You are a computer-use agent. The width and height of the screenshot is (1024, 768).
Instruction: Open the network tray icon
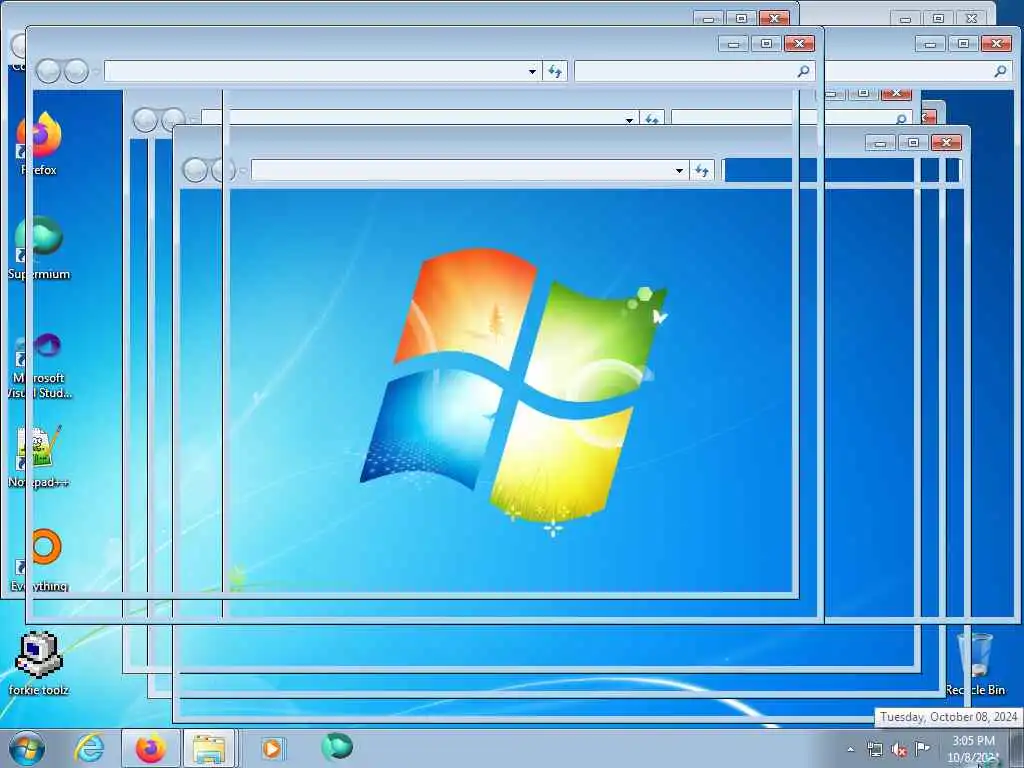[874, 749]
